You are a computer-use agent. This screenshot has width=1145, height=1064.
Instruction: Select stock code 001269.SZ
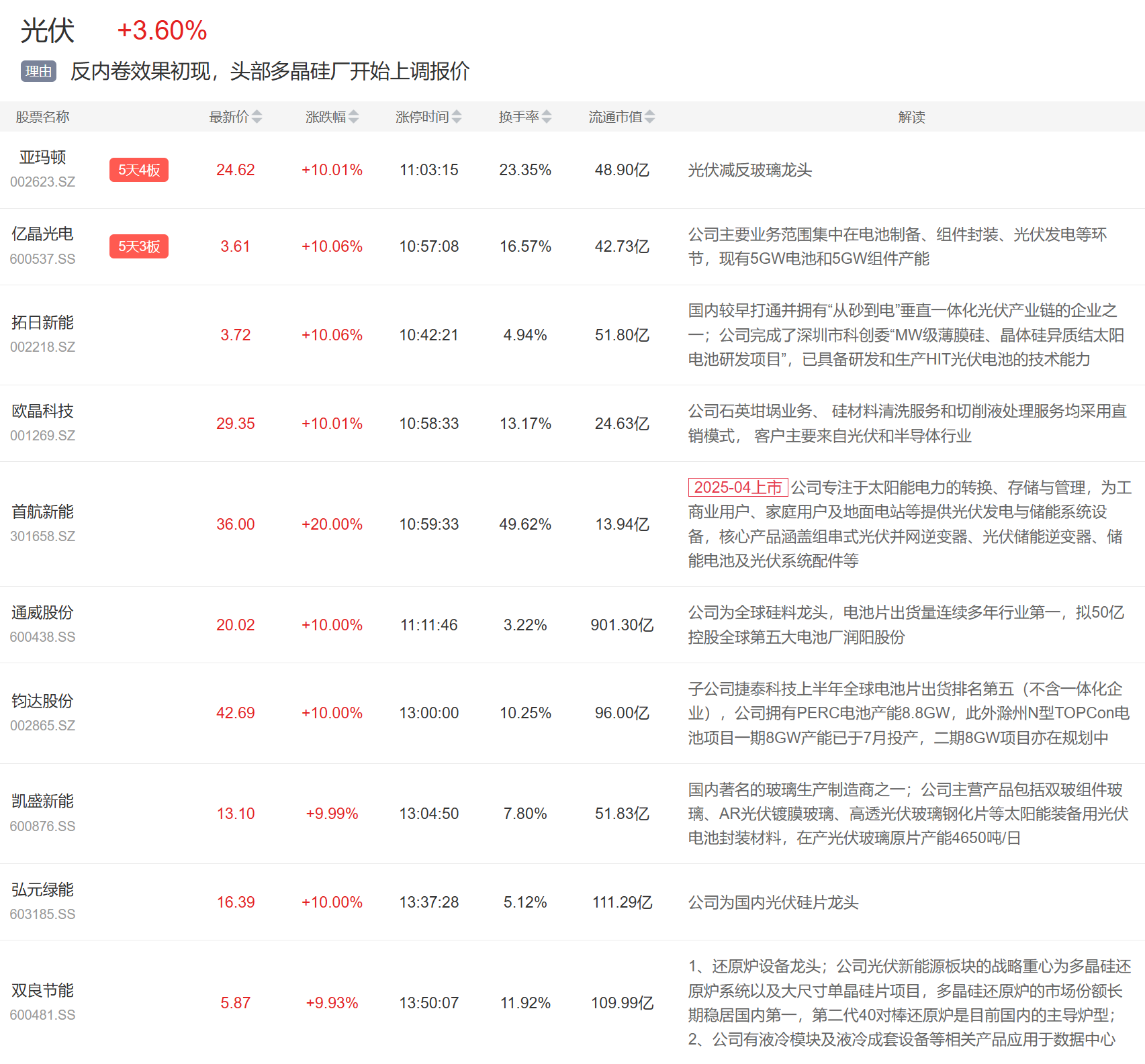coord(42,436)
